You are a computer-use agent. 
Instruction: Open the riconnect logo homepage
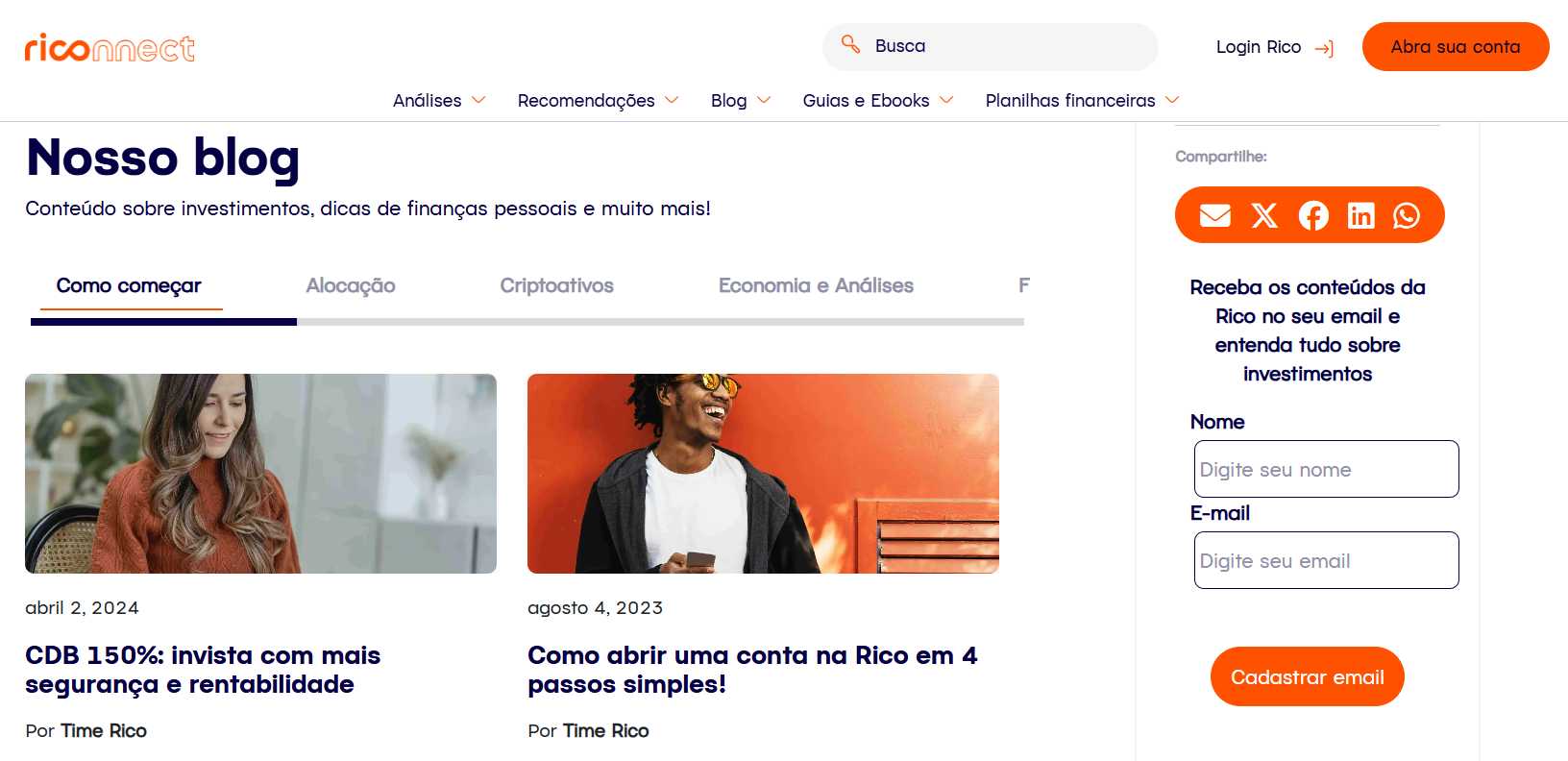pos(110,47)
